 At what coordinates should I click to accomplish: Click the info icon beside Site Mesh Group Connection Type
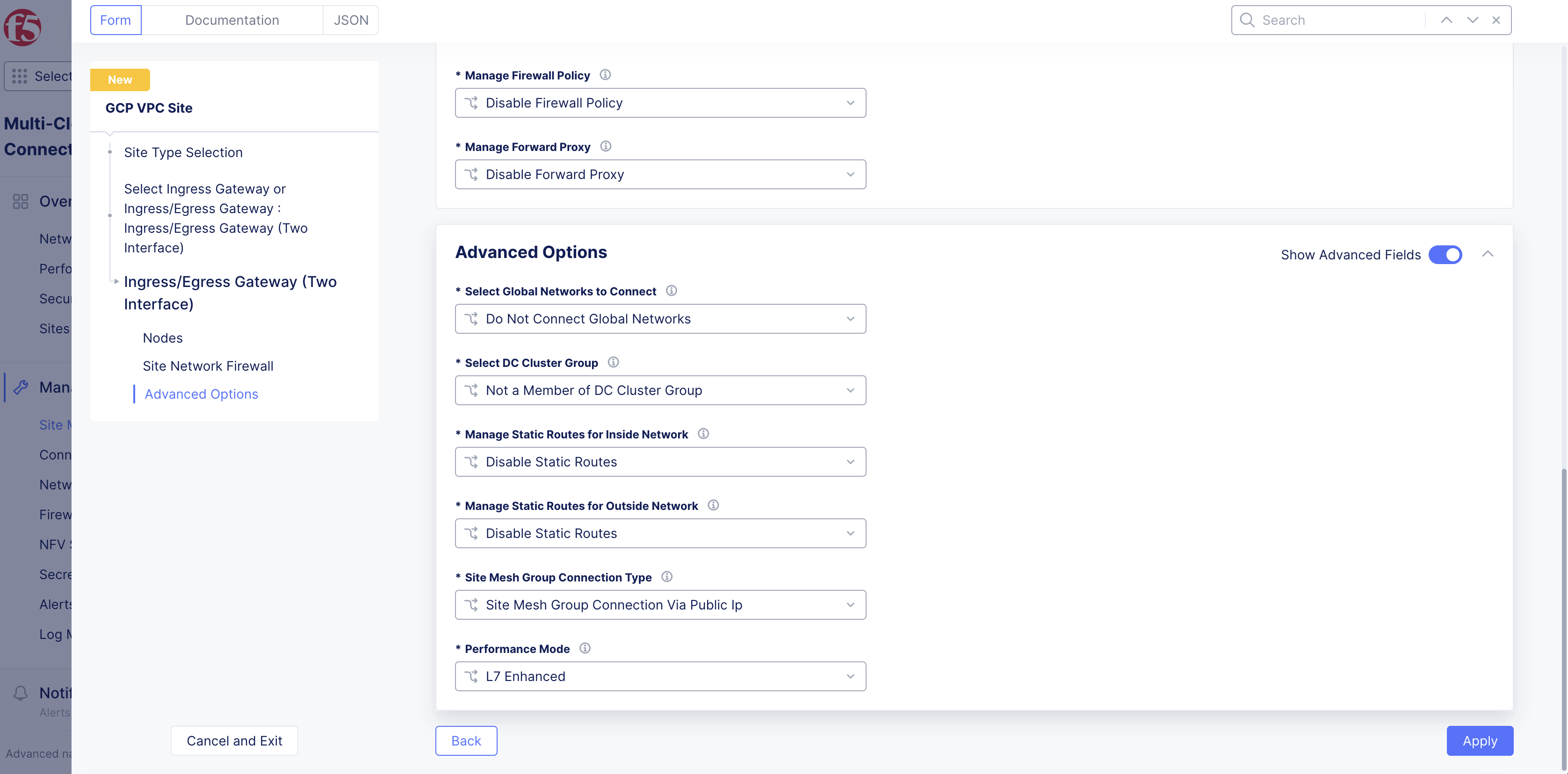coord(666,577)
